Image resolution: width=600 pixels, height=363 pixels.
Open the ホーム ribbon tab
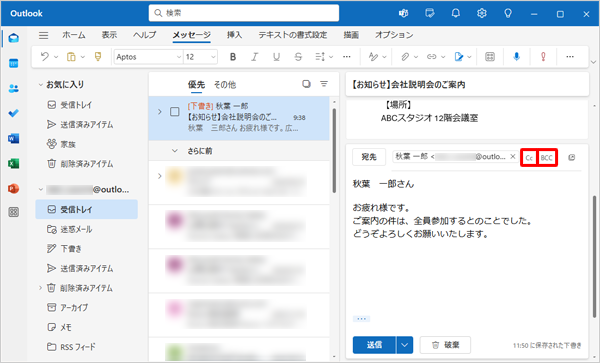click(74, 35)
